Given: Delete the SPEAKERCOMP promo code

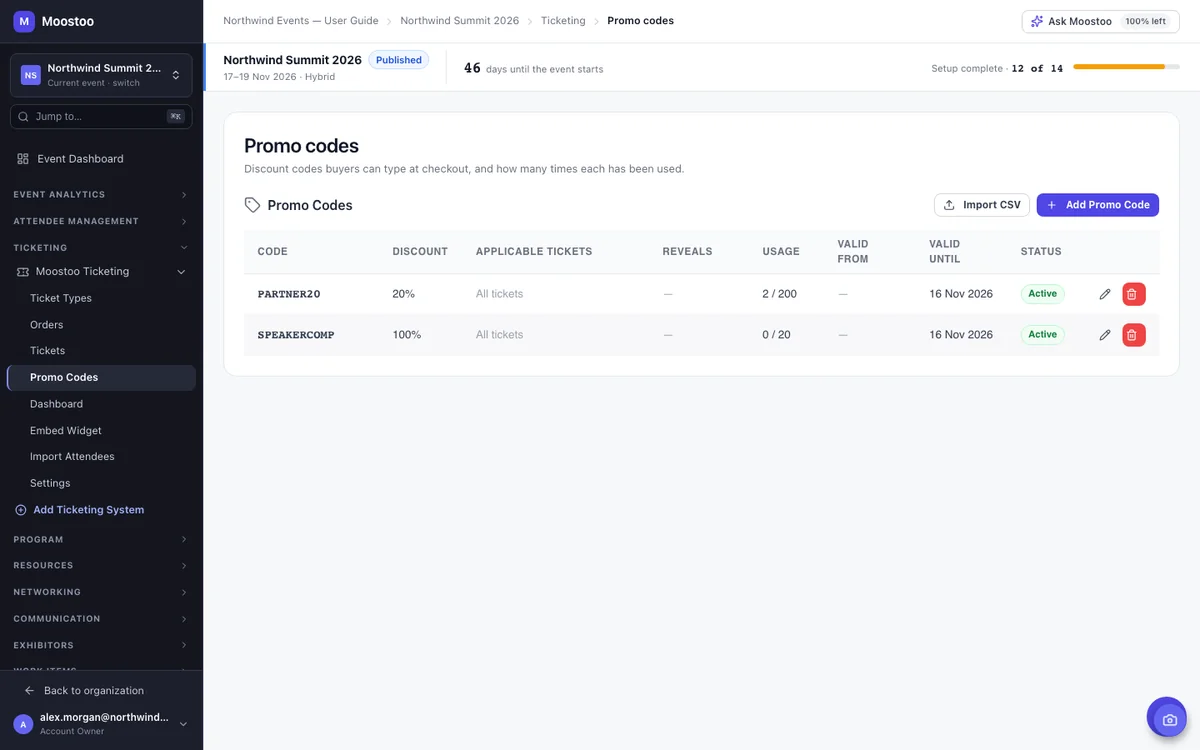Looking at the screenshot, I should (x=1132, y=335).
